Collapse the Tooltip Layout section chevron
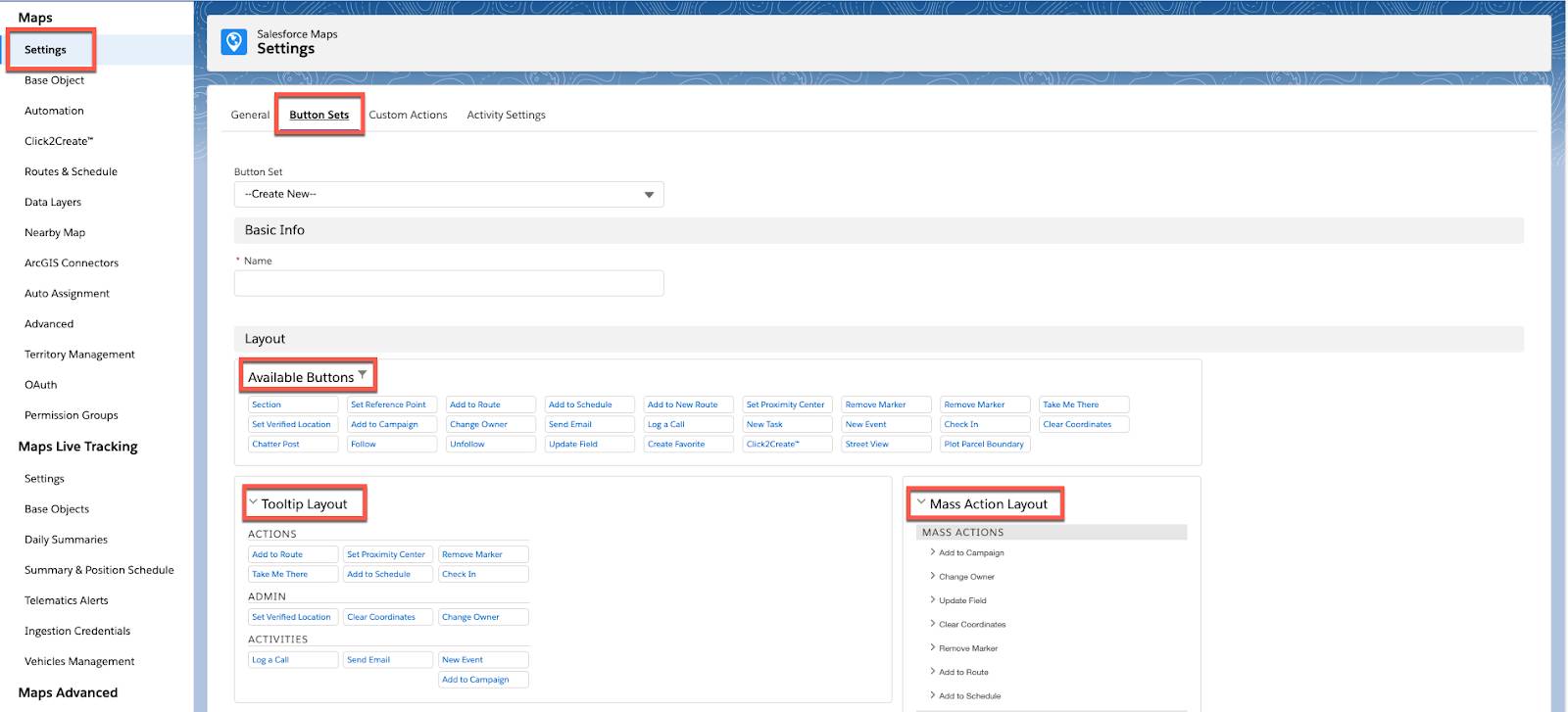Image resolution: width=1568 pixels, height=712 pixels. click(x=253, y=502)
